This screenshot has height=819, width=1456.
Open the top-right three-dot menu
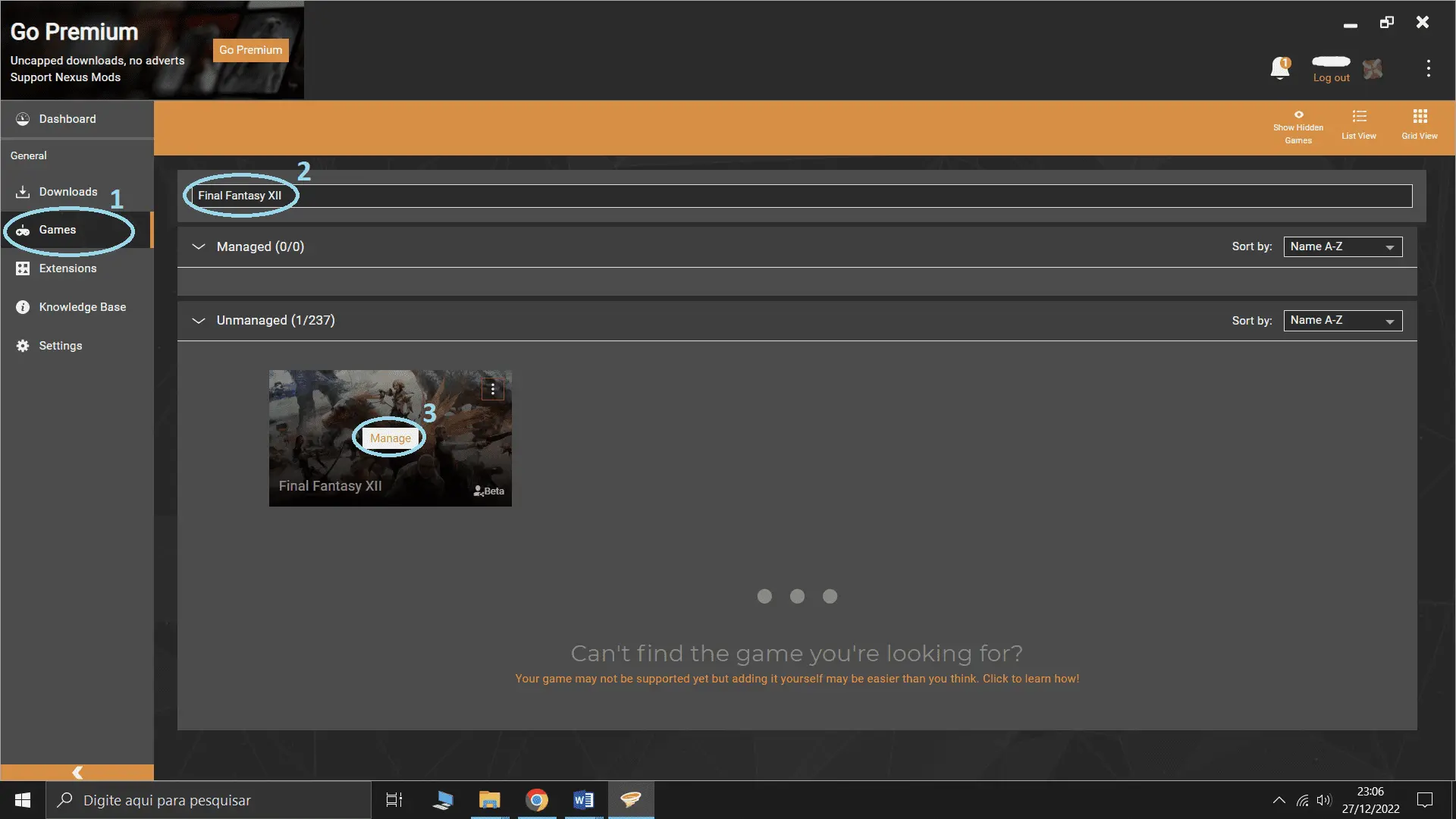tap(1428, 68)
